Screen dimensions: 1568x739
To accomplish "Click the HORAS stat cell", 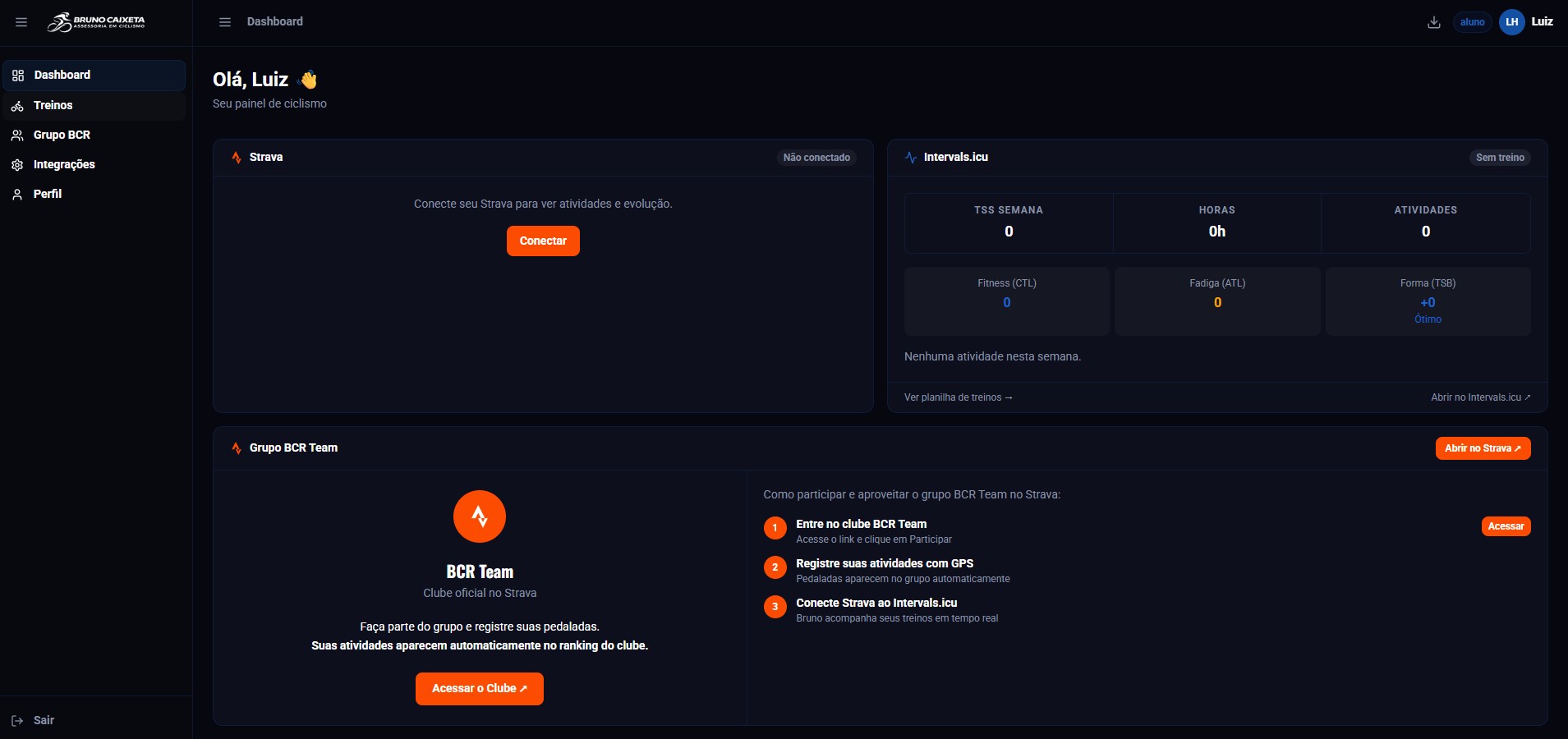I will click(1217, 223).
